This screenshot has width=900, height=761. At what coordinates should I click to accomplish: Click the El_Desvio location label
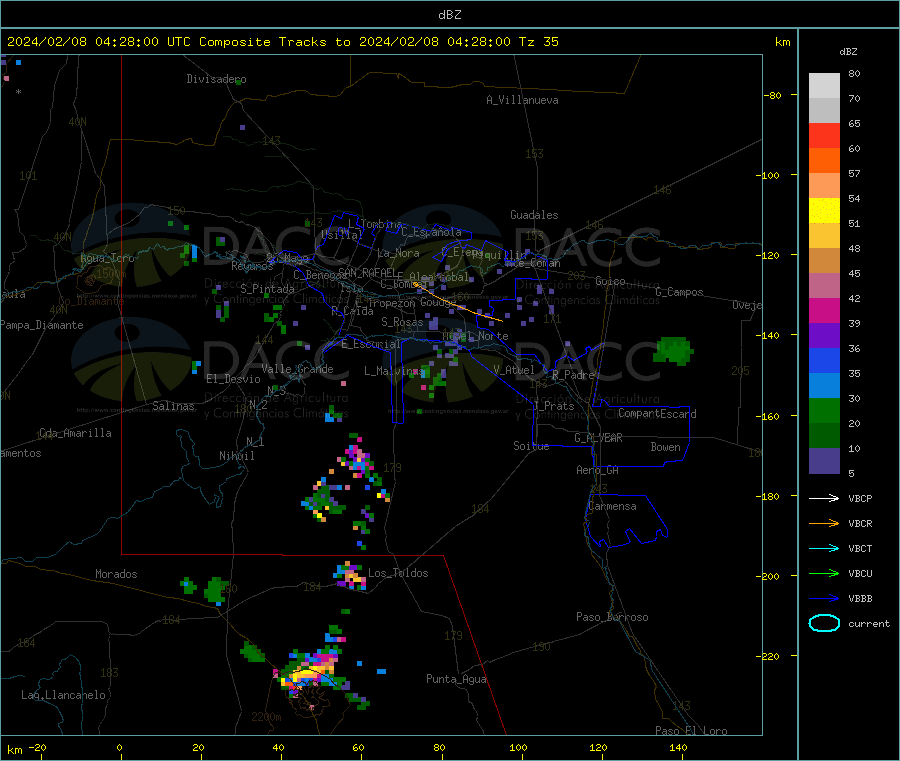click(x=233, y=379)
